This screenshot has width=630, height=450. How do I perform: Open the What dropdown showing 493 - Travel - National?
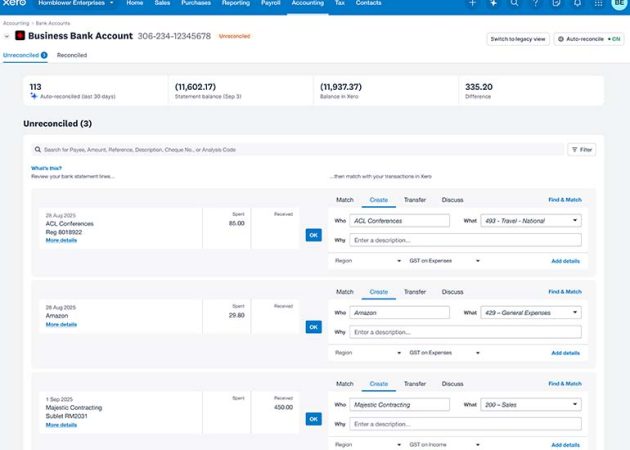coord(531,221)
